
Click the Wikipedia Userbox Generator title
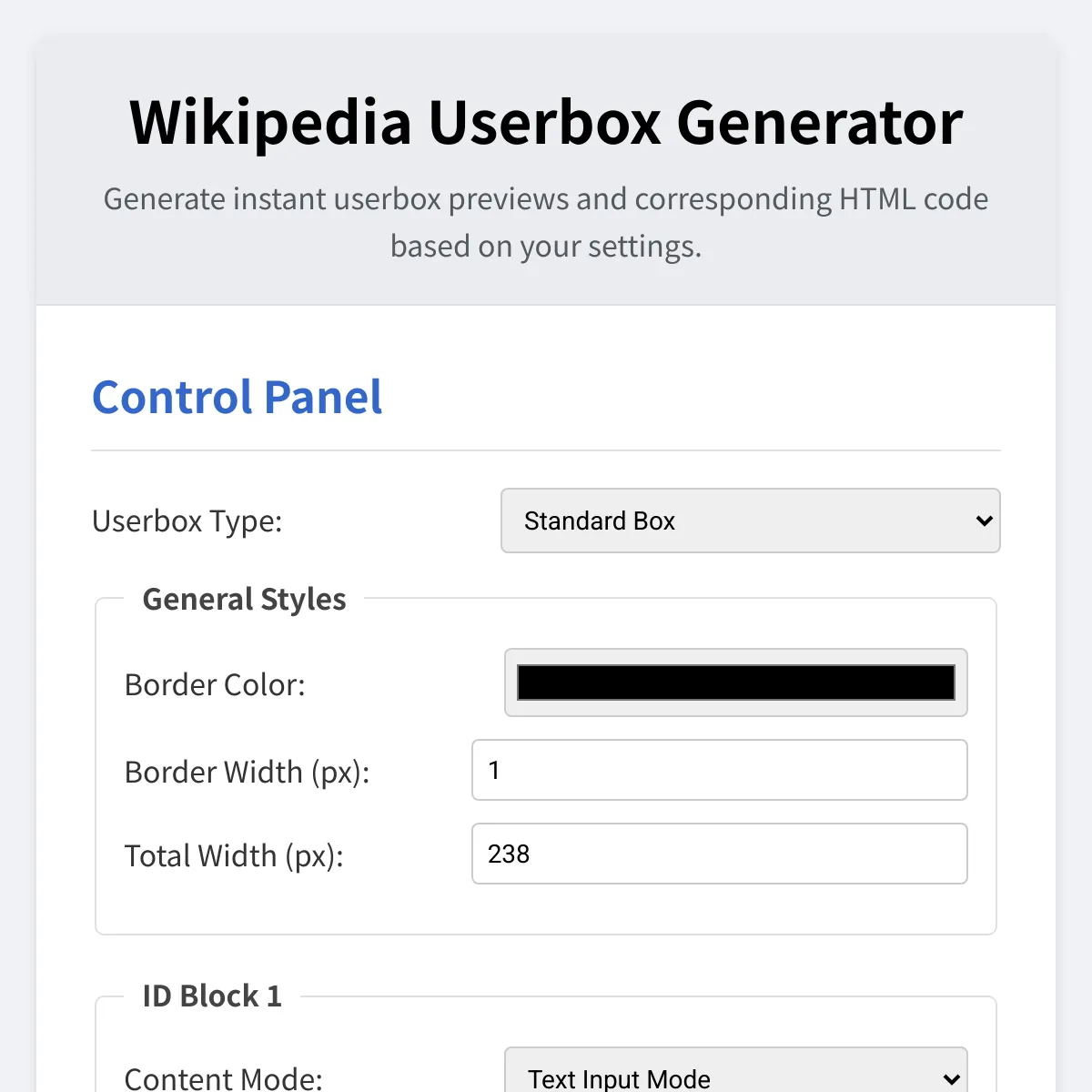546,122
